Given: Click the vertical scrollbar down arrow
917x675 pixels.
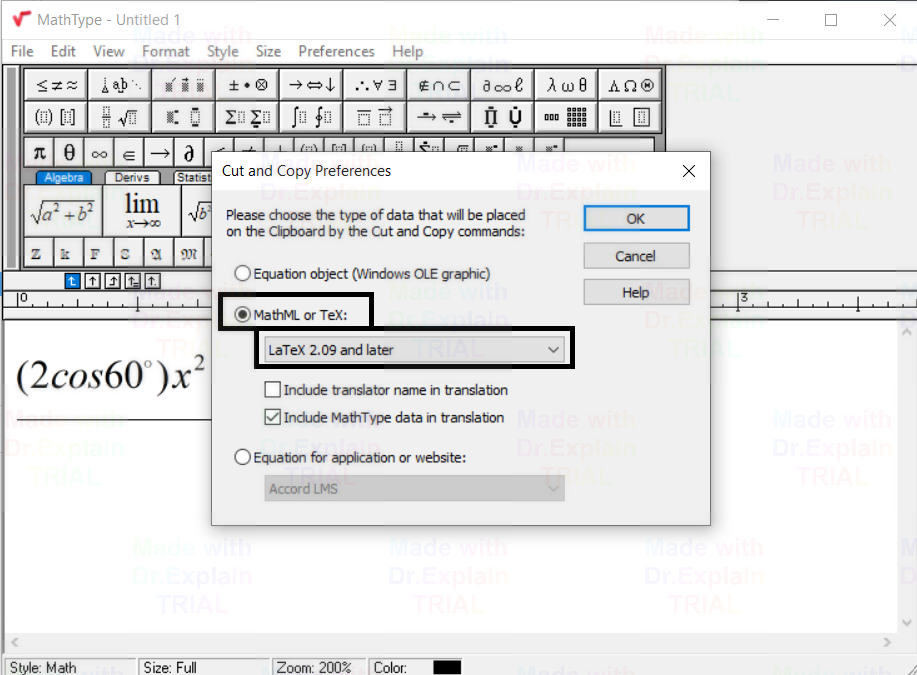Looking at the screenshot, I should tap(906, 622).
